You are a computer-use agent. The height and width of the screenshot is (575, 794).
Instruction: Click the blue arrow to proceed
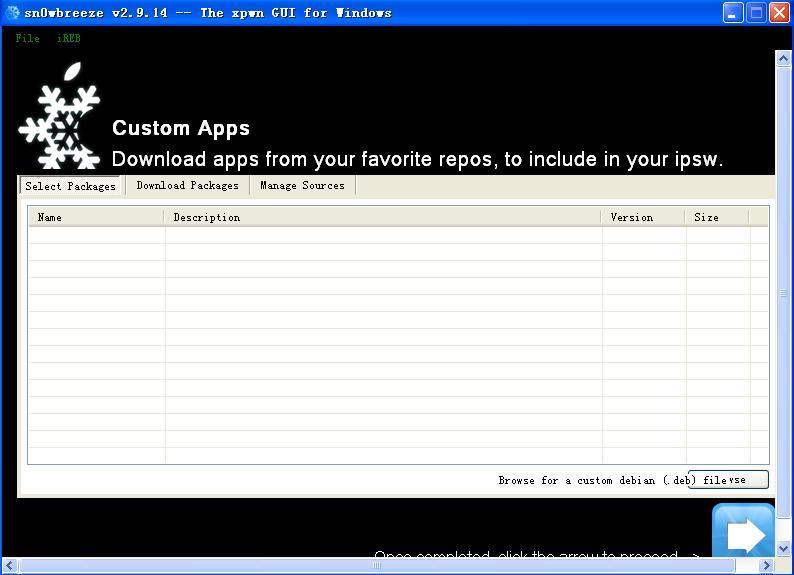click(x=743, y=531)
